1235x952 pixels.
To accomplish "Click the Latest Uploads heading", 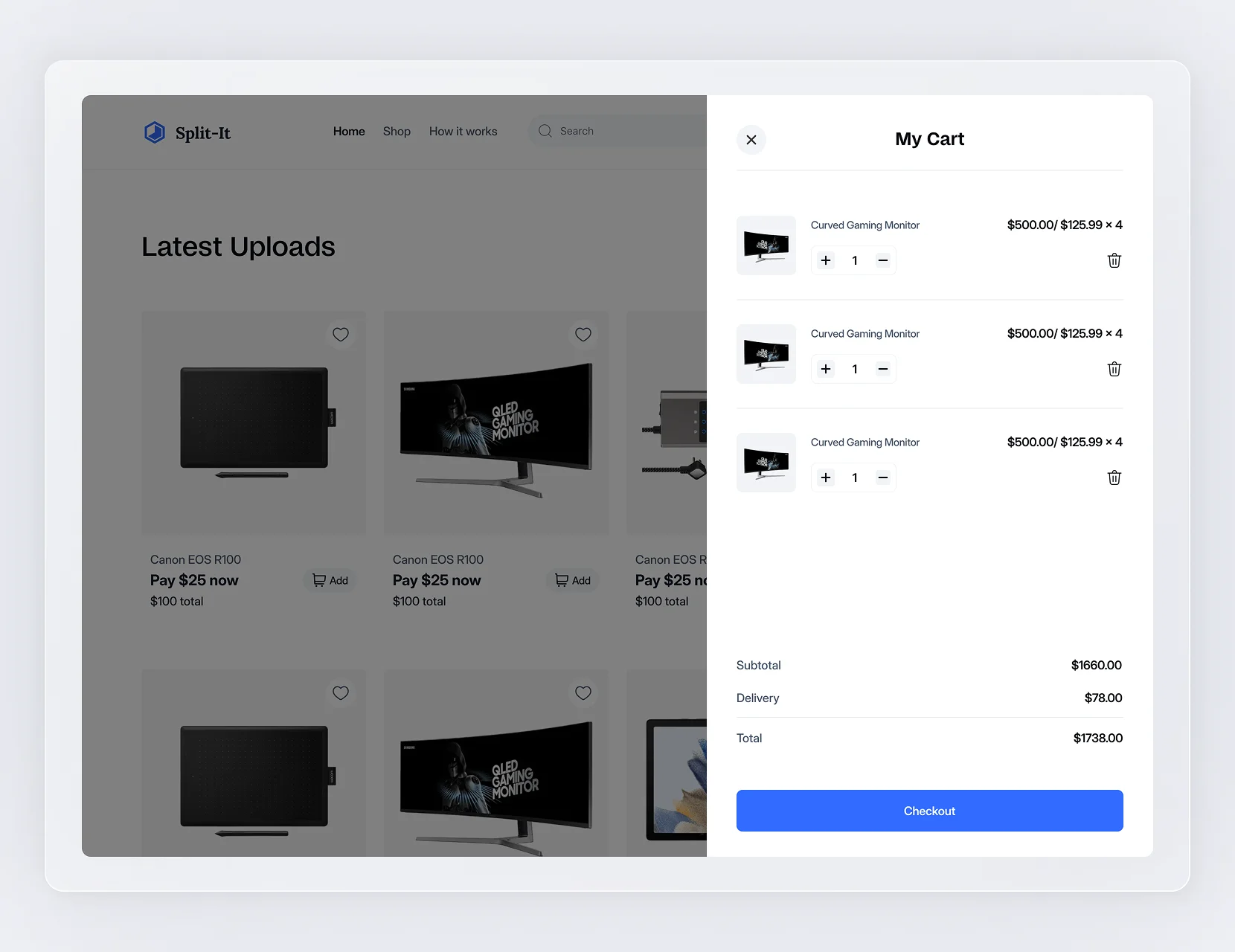I will (x=238, y=247).
